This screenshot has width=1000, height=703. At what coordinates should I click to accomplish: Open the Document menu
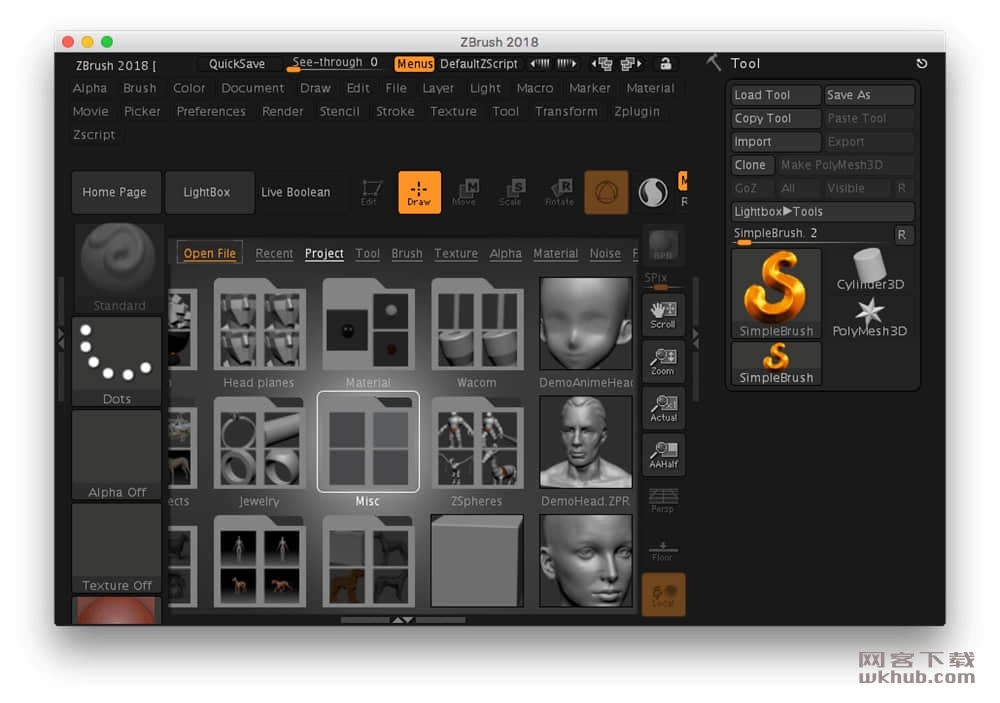[253, 88]
